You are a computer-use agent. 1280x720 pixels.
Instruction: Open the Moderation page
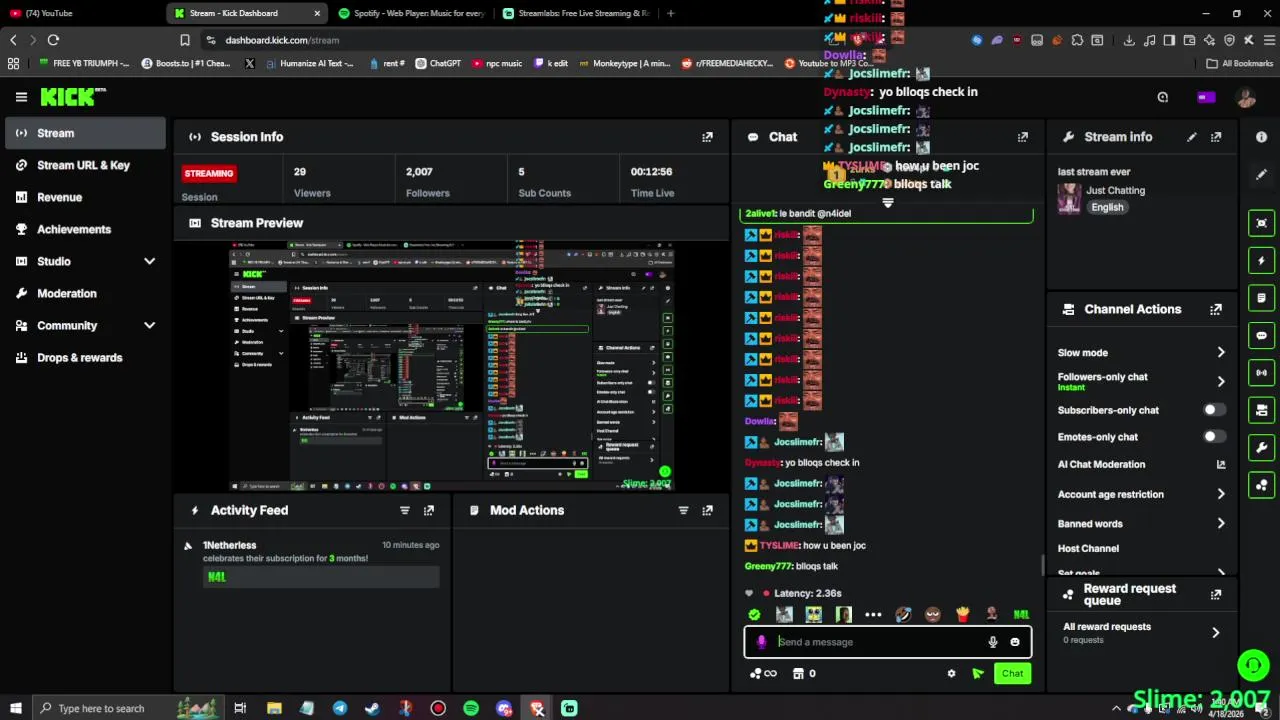coord(85,293)
